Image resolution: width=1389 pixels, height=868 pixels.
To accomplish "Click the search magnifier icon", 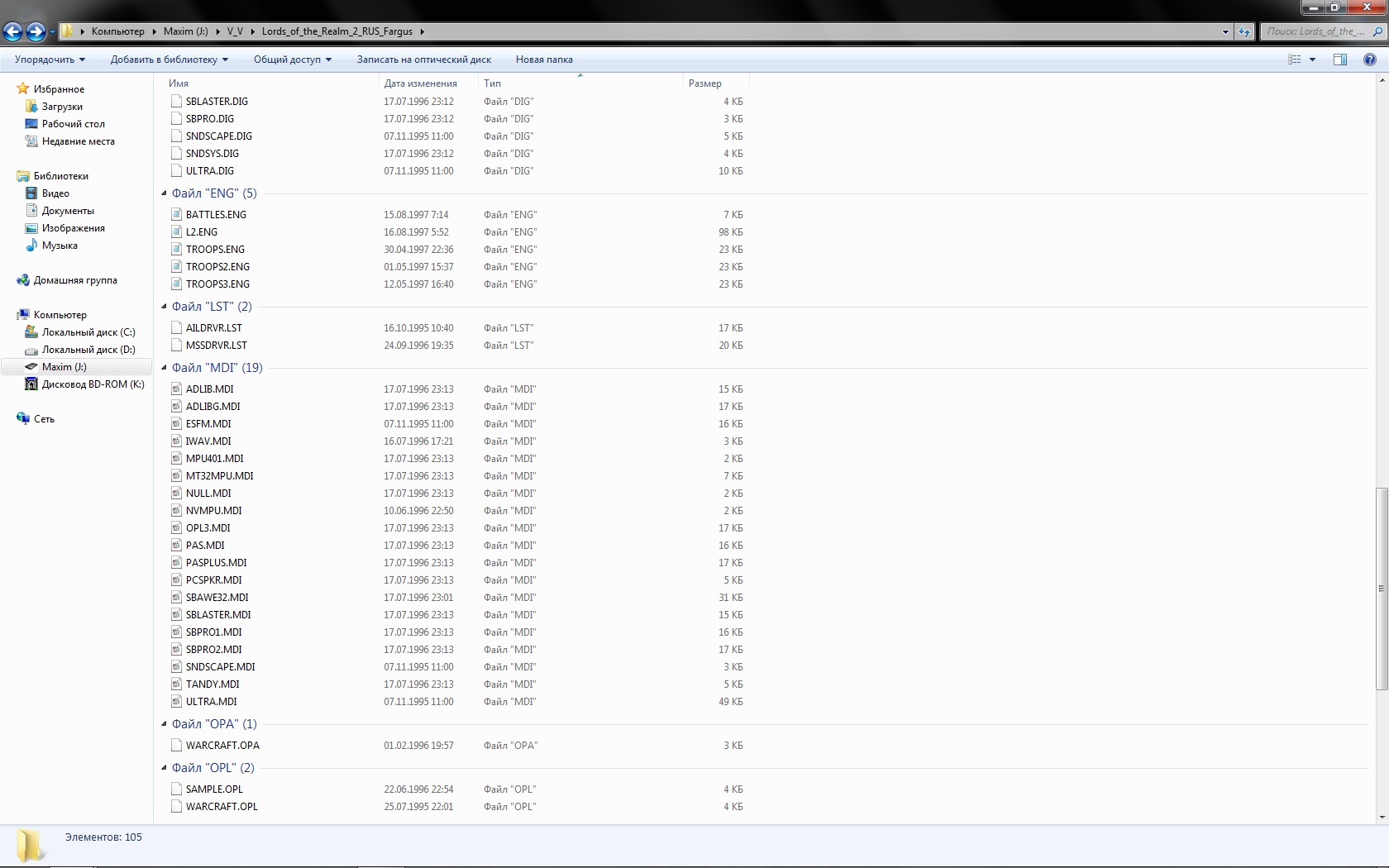I will click(1377, 31).
